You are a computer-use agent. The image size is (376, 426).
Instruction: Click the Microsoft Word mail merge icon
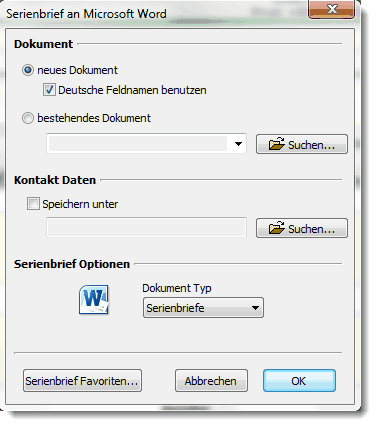[x=94, y=299]
